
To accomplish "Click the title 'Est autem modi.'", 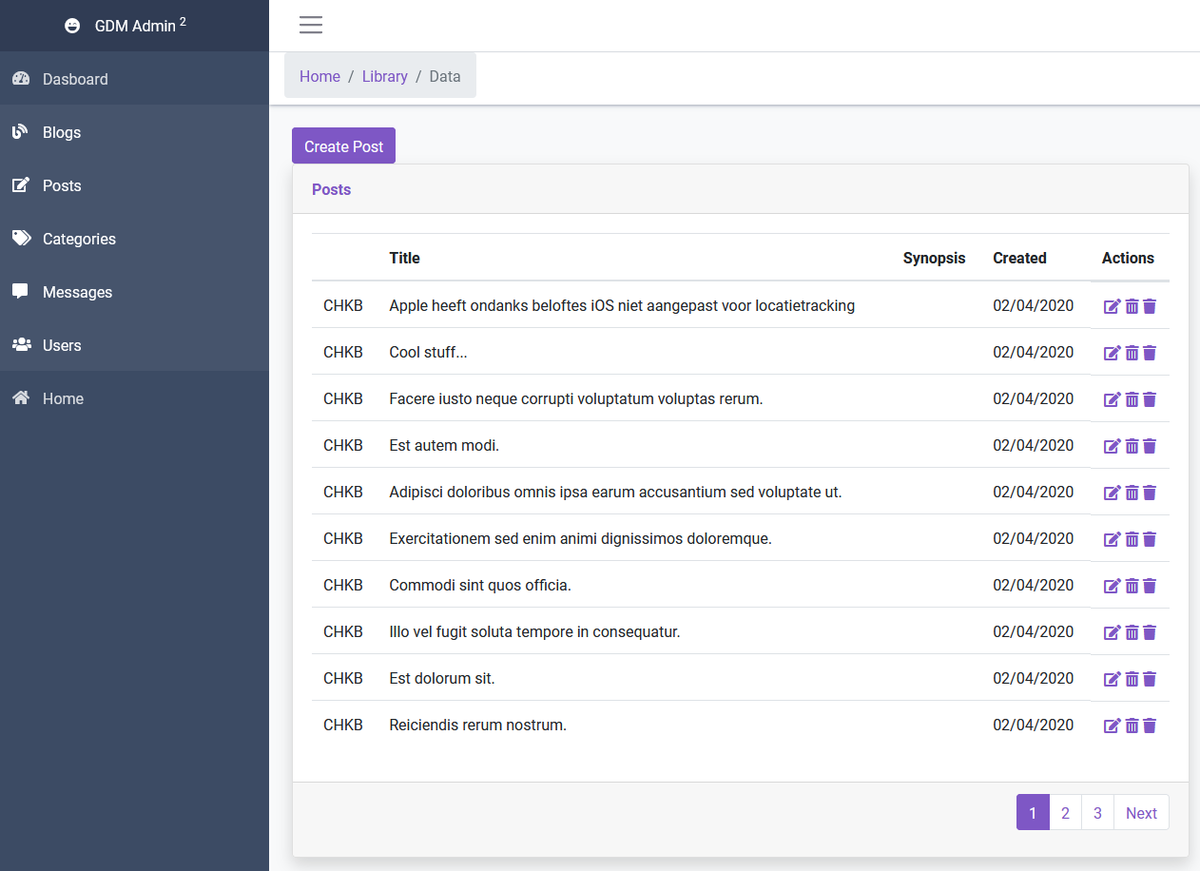I will click(444, 445).
